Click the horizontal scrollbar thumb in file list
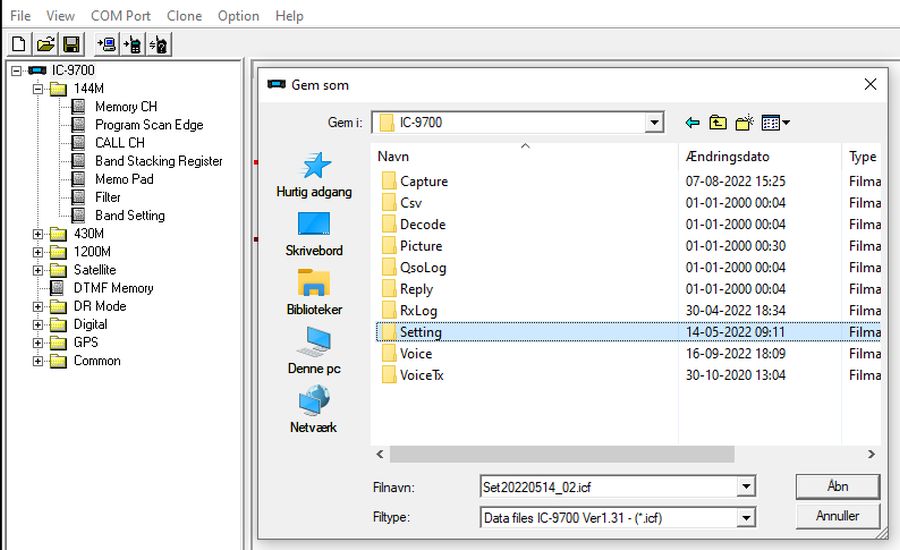 tap(562, 454)
